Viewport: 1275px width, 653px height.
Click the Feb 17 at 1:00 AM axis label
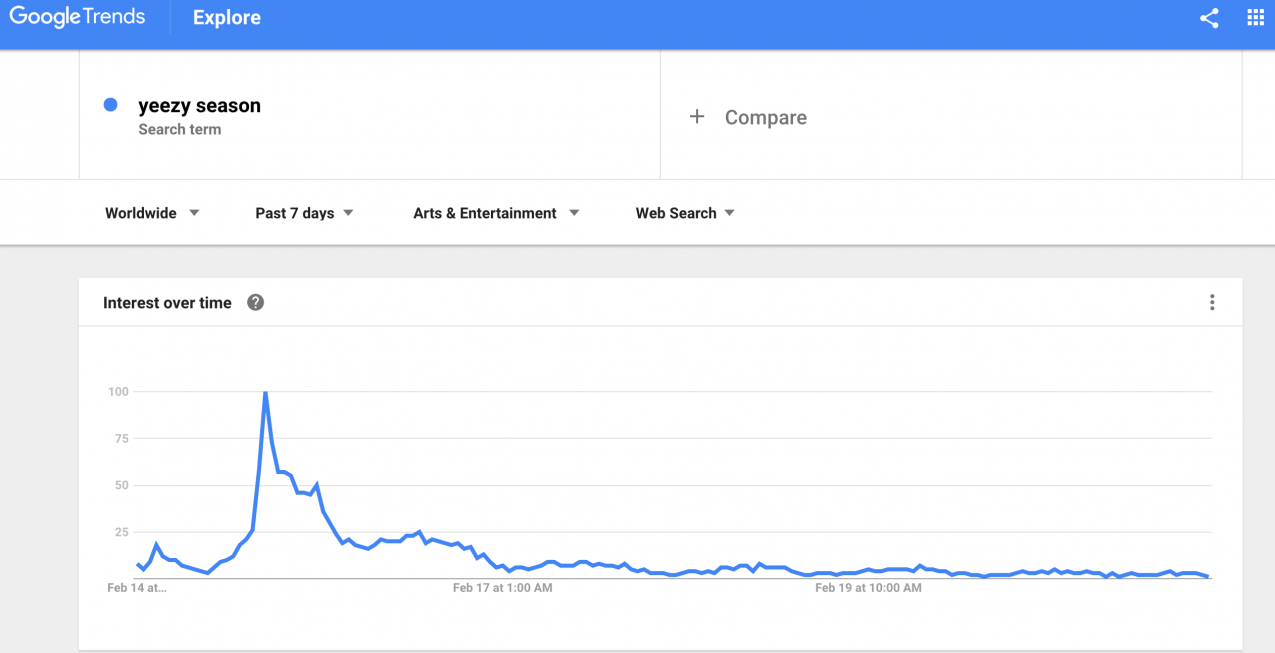(502, 588)
